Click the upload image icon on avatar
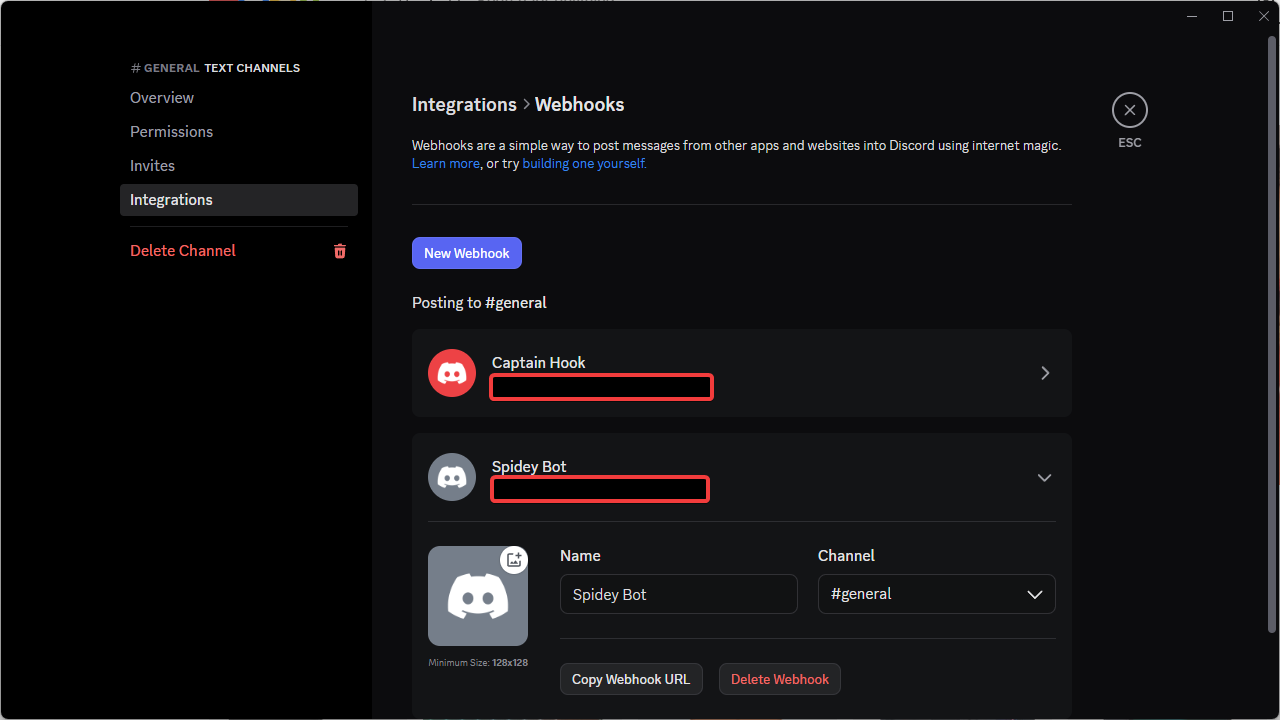Image resolution: width=1280 pixels, height=720 pixels. point(514,560)
